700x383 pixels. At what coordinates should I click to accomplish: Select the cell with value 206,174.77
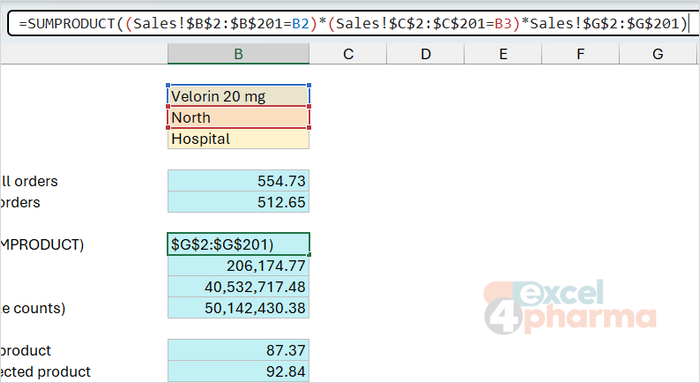click(238, 266)
